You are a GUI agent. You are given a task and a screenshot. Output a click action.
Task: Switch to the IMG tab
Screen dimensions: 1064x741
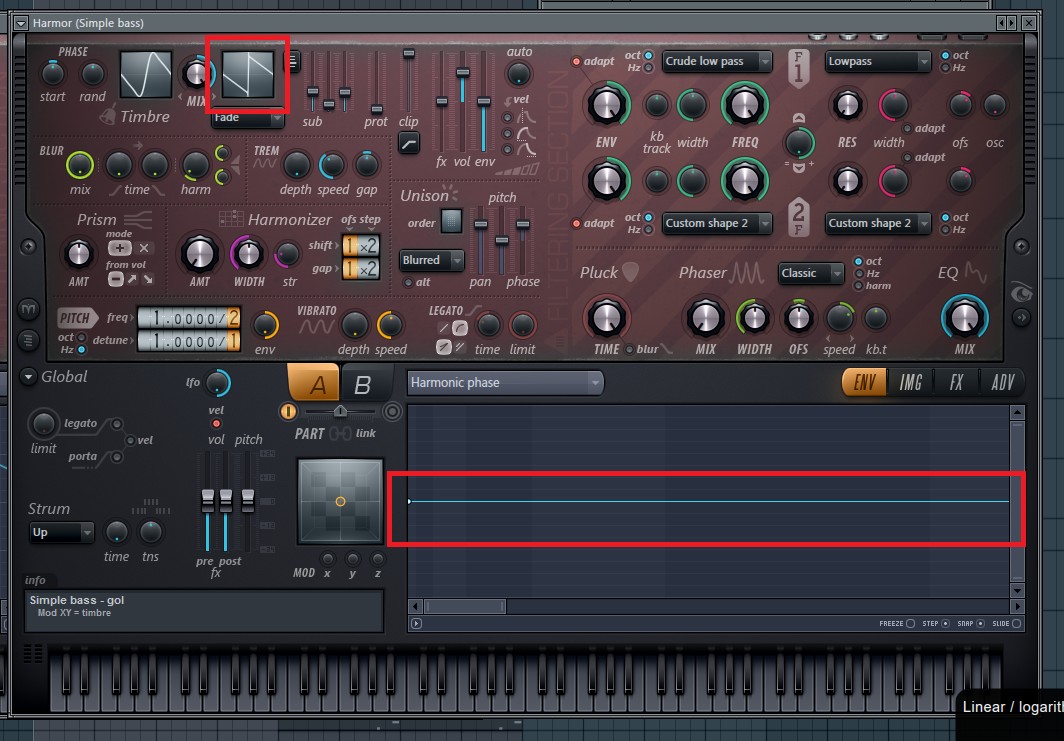pos(911,383)
